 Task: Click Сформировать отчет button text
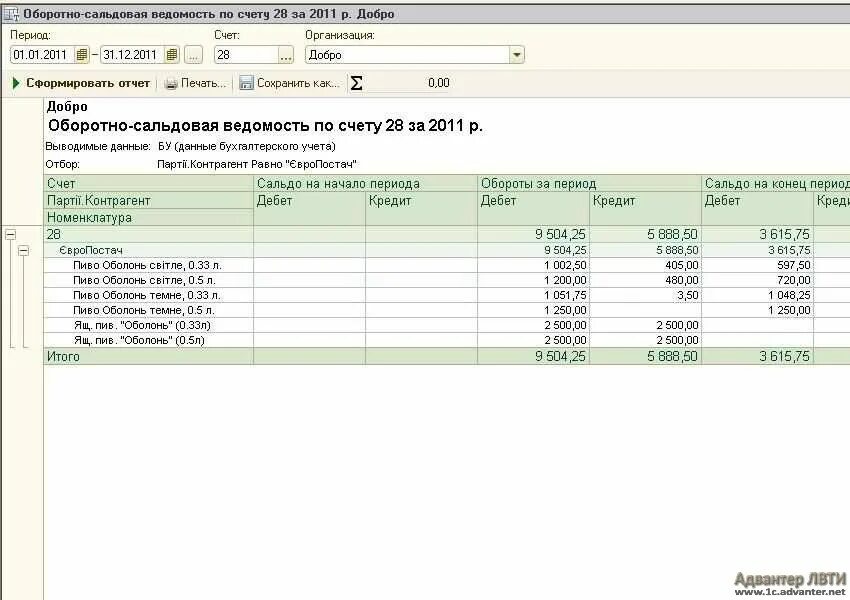[x=88, y=83]
